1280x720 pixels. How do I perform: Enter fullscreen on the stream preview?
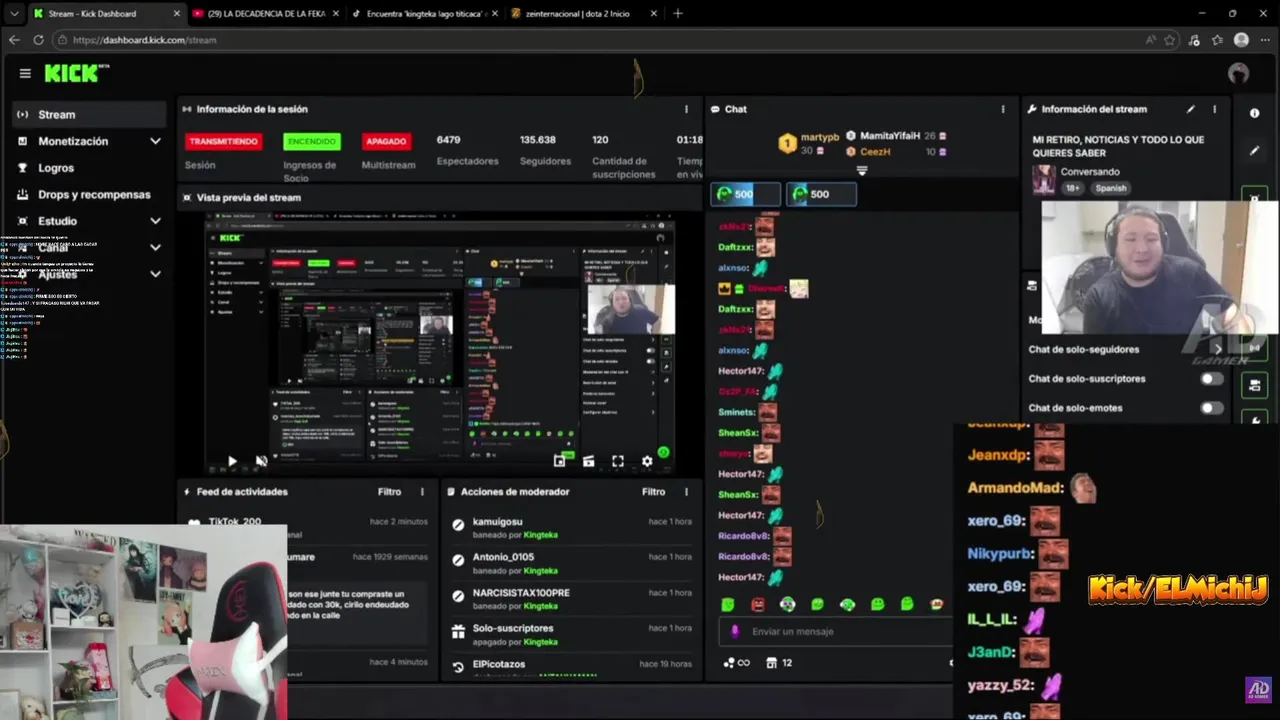point(618,461)
